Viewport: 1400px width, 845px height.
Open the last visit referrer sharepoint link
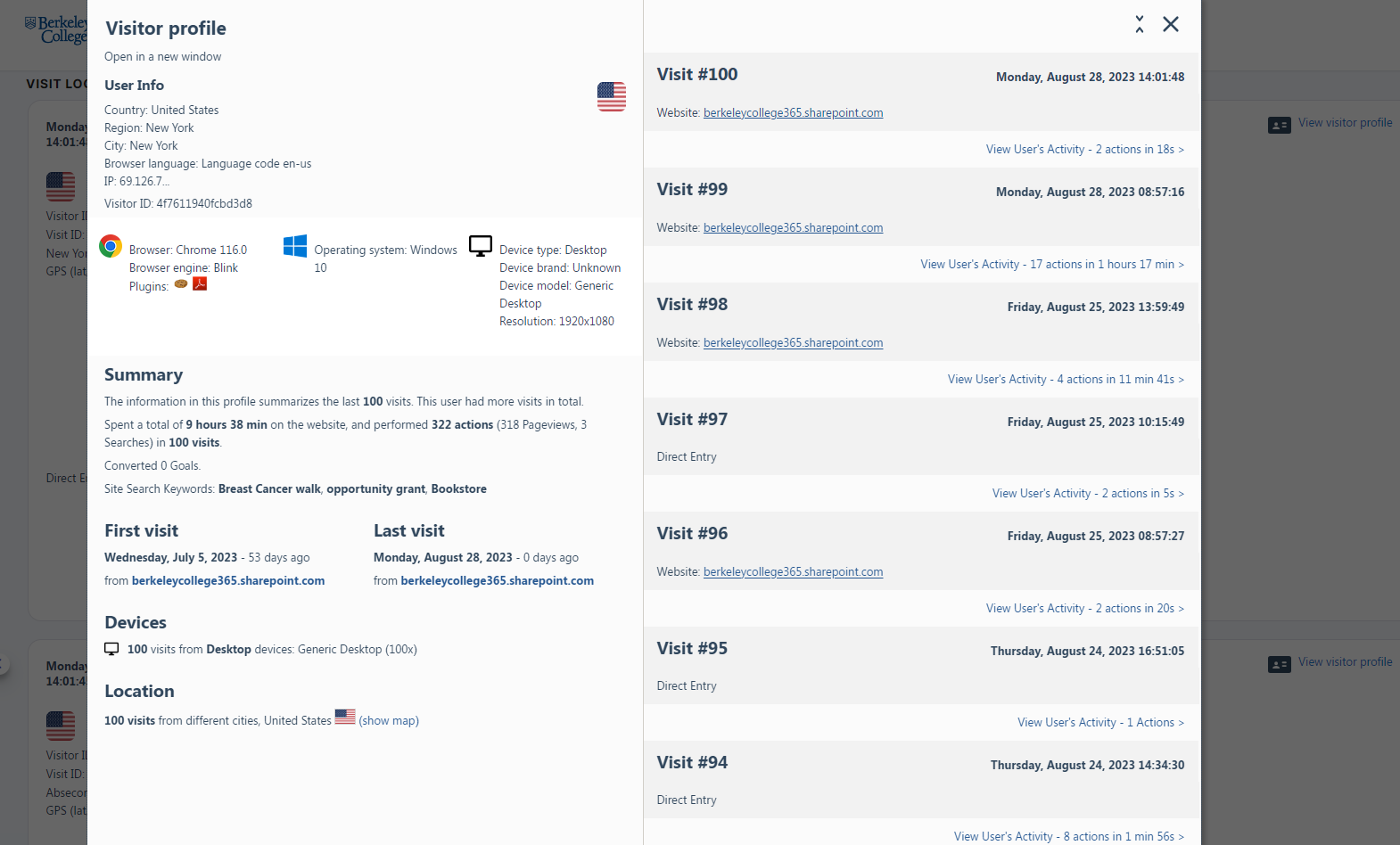point(497,581)
